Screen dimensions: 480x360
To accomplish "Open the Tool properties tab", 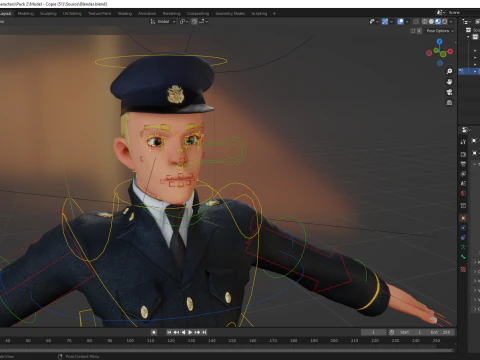I will click(463, 142).
